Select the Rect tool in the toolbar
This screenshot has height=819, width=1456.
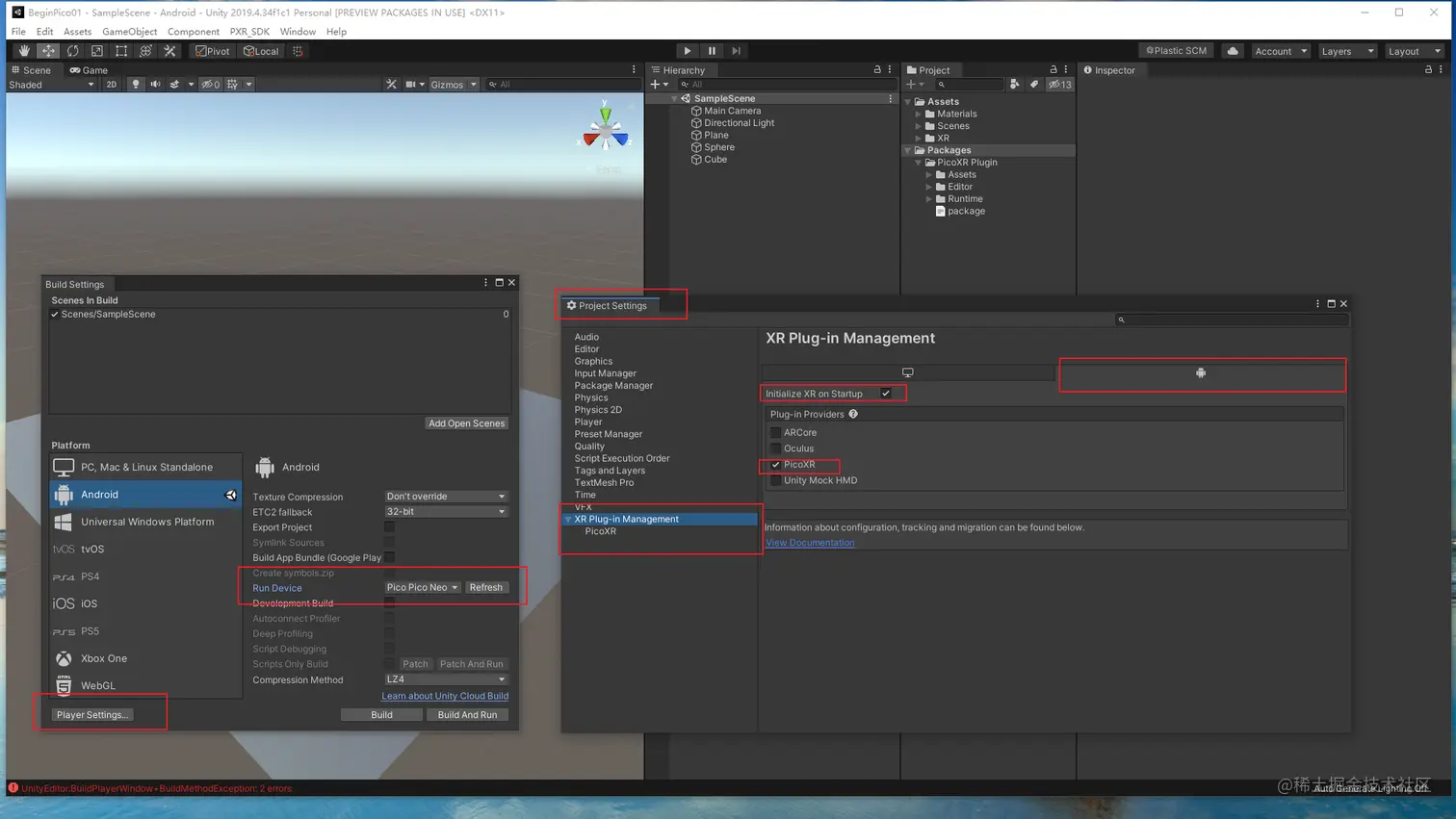tap(121, 51)
